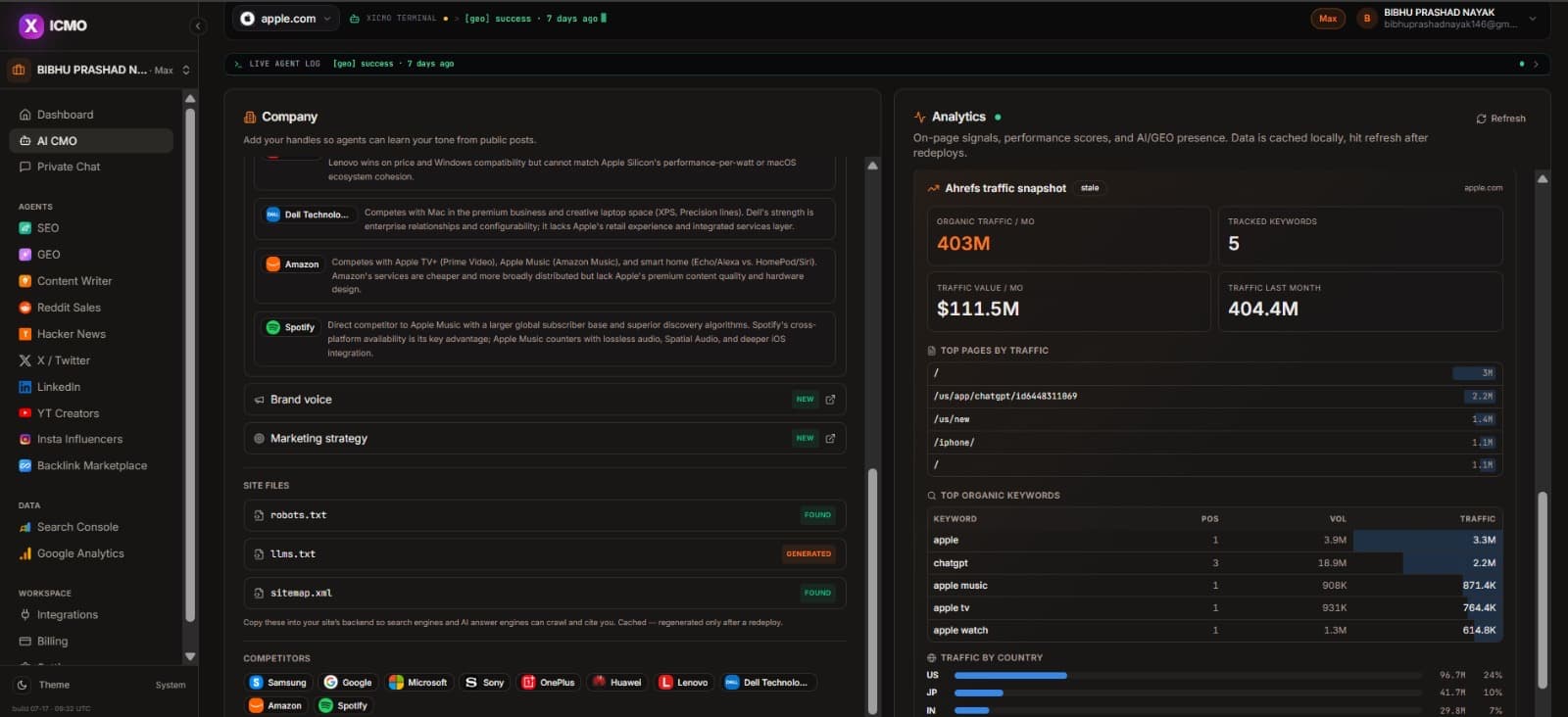Click the JP traffic progress bar
The width and height of the screenshot is (1568, 717).
[1188, 693]
